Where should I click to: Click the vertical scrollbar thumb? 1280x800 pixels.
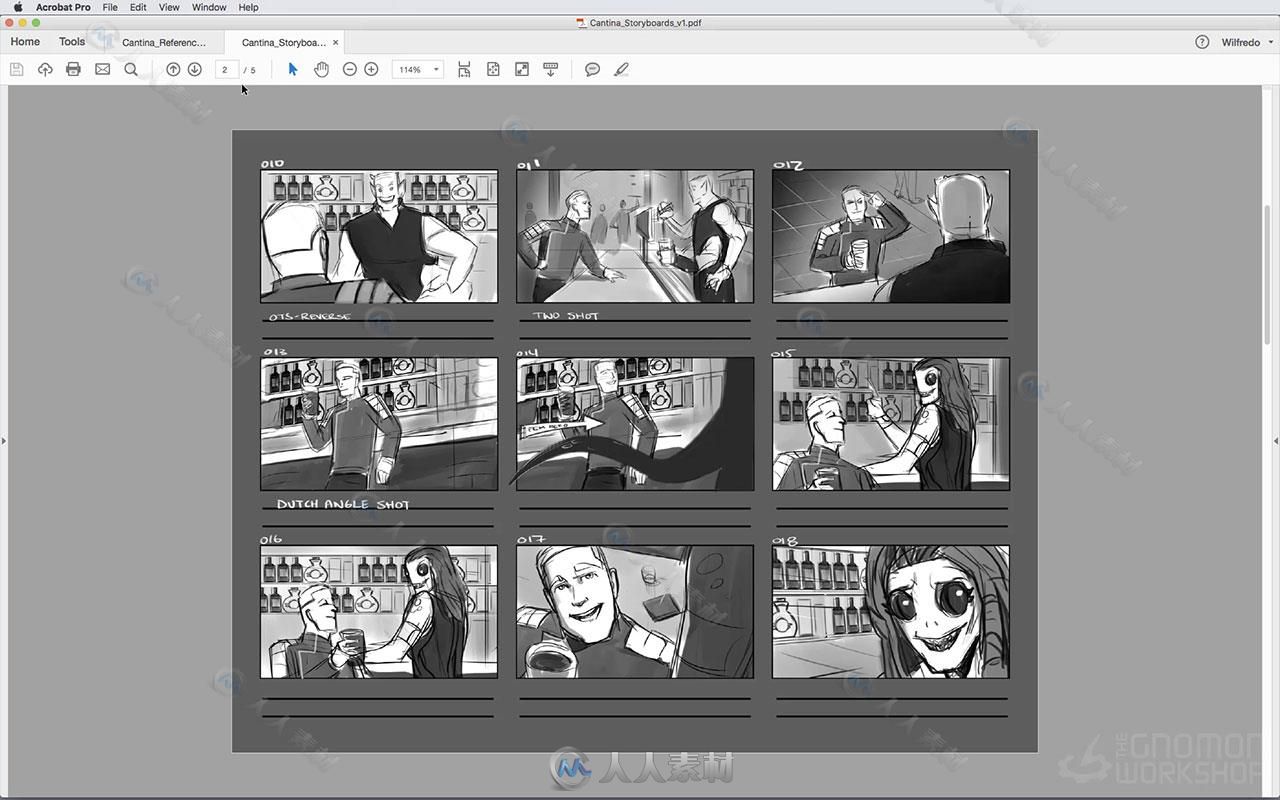1269,275
